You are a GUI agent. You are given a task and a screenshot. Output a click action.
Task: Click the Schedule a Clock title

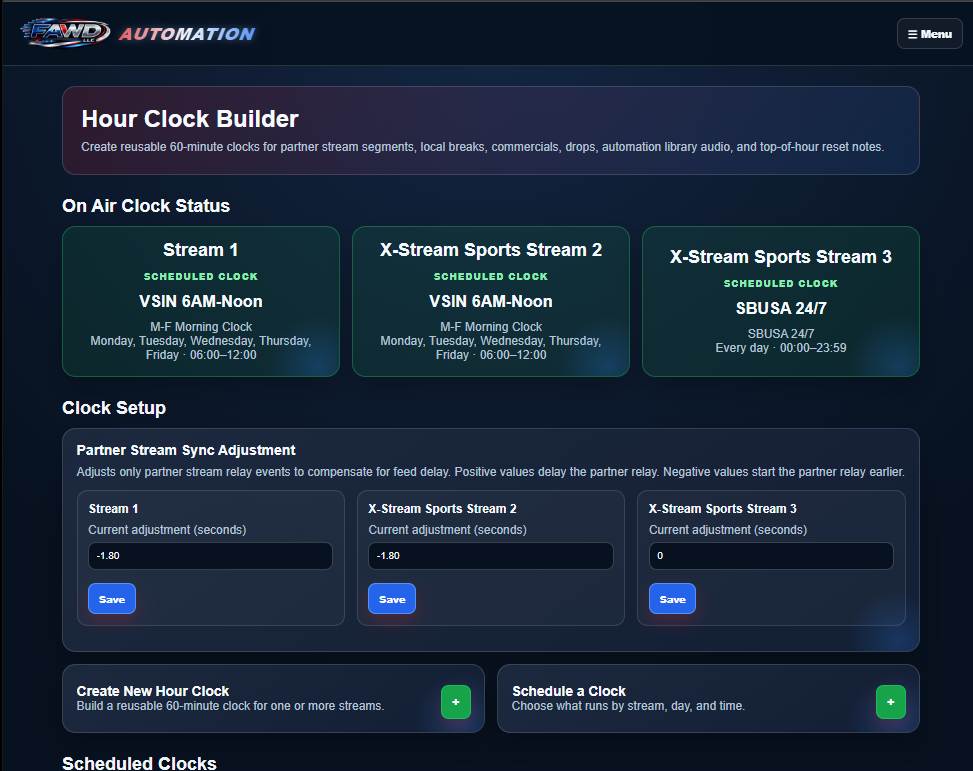pyautogui.click(x=568, y=691)
